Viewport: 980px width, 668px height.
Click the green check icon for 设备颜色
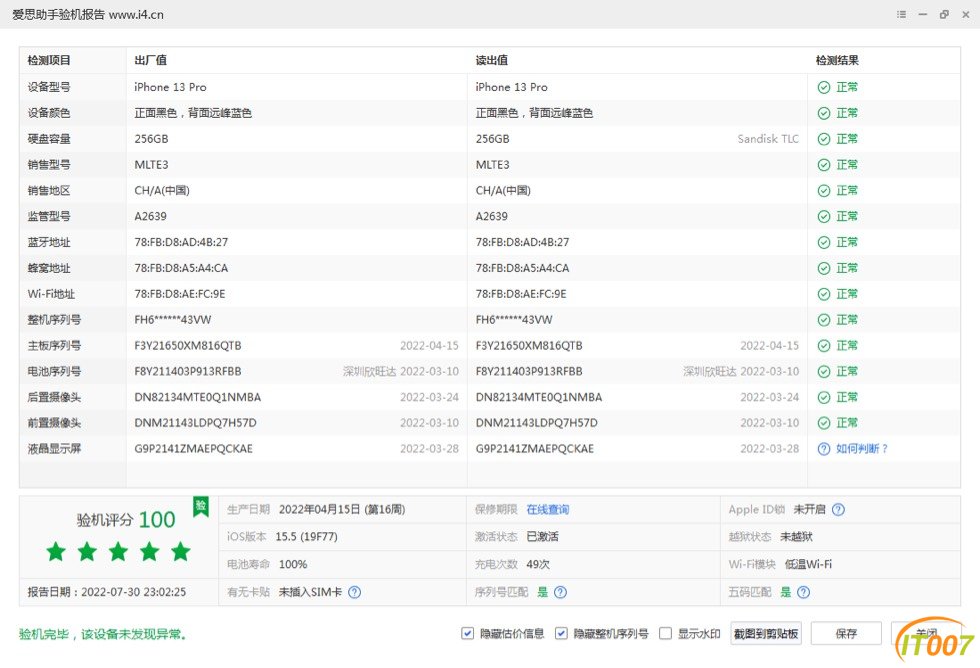[824, 113]
